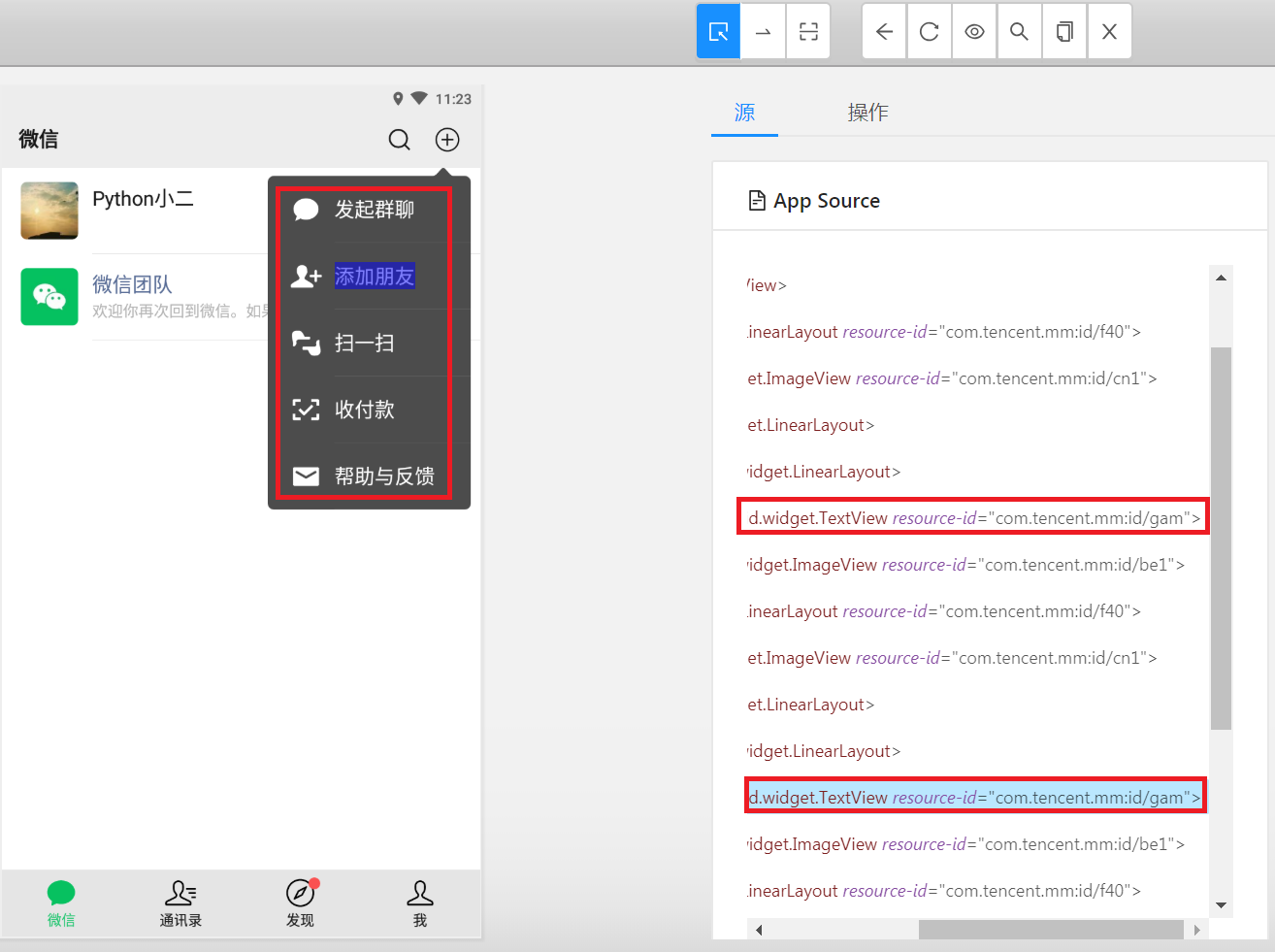Click the vertical scrollbar thumb in source panel

coord(1222,539)
